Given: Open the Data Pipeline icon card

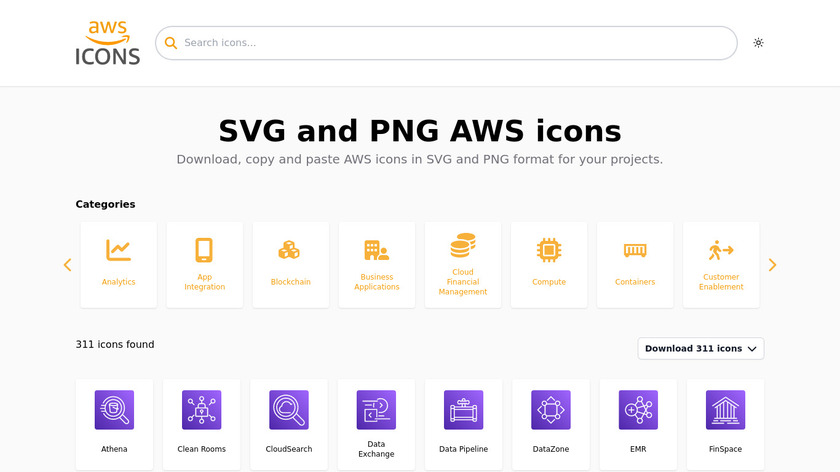Looking at the screenshot, I should click(x=463, y=425).
